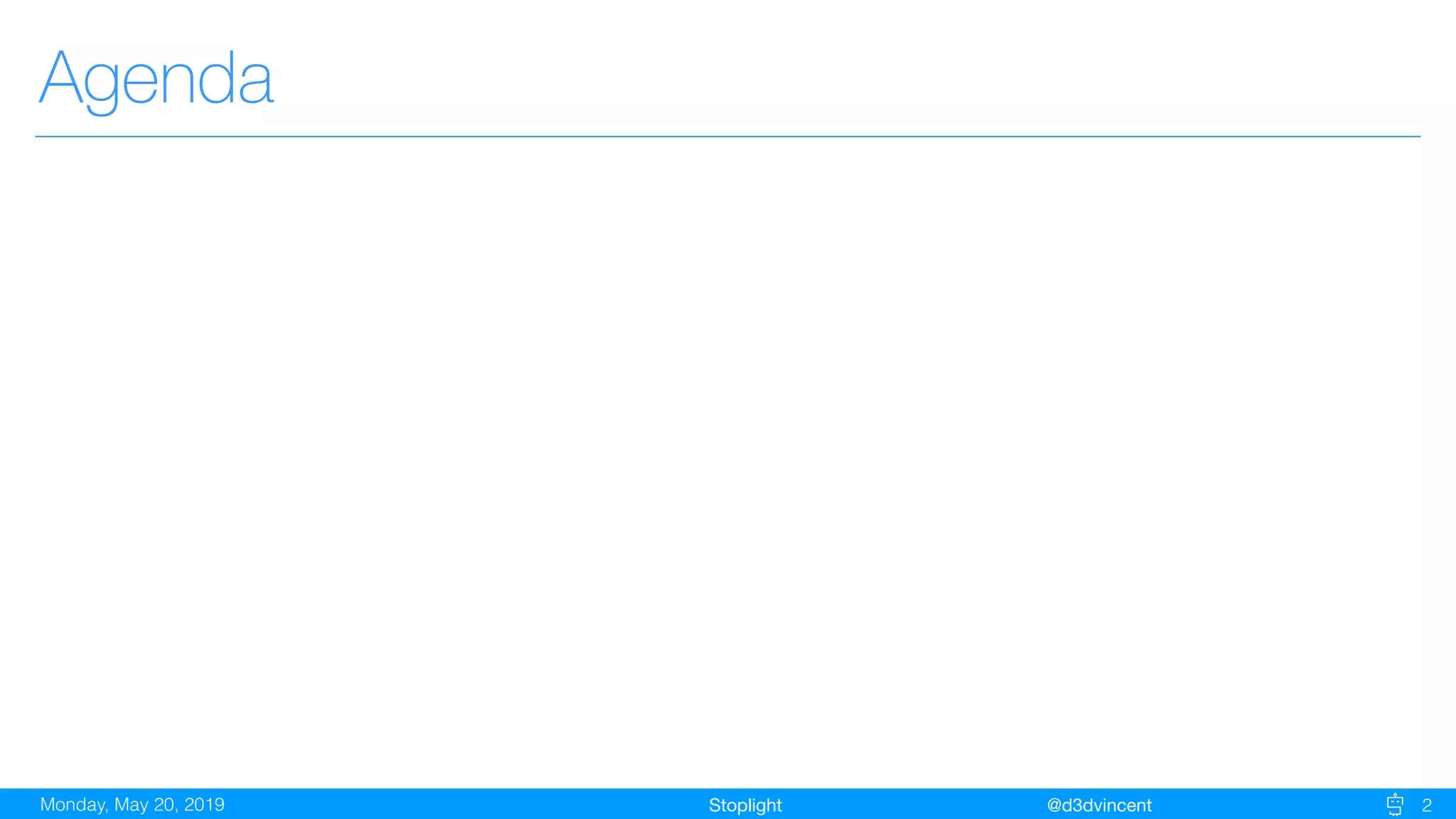Open the @d3dvincent Twitter handle
1456x819 pixels.
pyautogui.click(x=1098, y=805)
